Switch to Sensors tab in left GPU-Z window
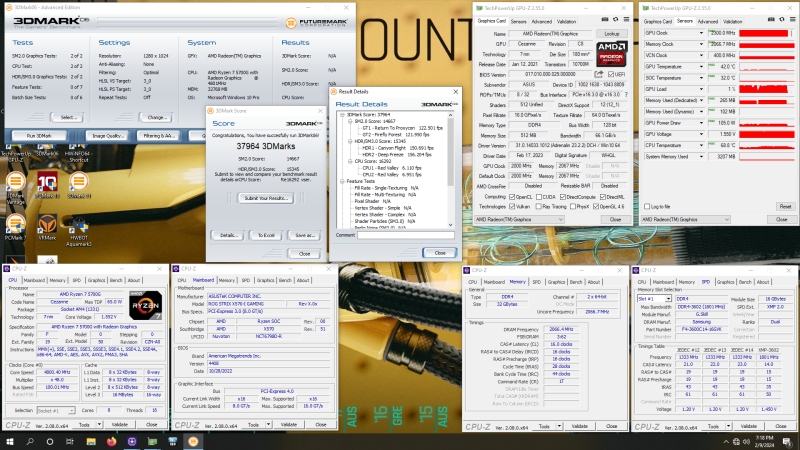This screenshot has width=800, height=450. [x=518, y=21]
